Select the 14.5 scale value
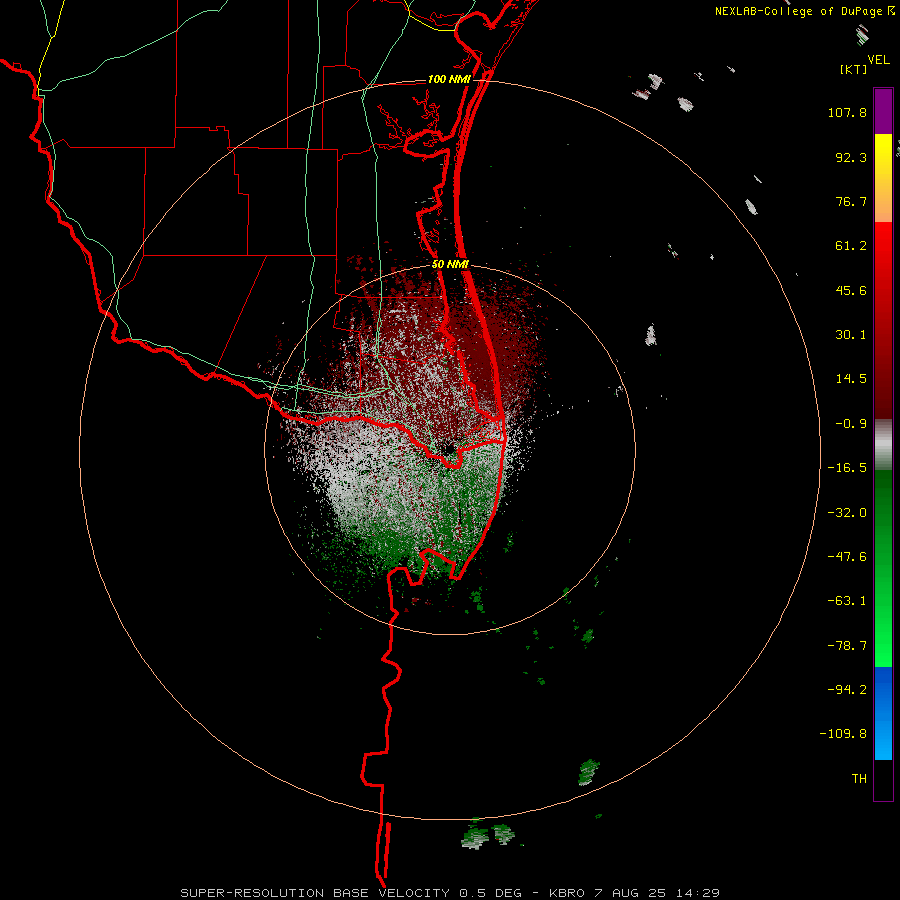 click(x=851, y=378)
